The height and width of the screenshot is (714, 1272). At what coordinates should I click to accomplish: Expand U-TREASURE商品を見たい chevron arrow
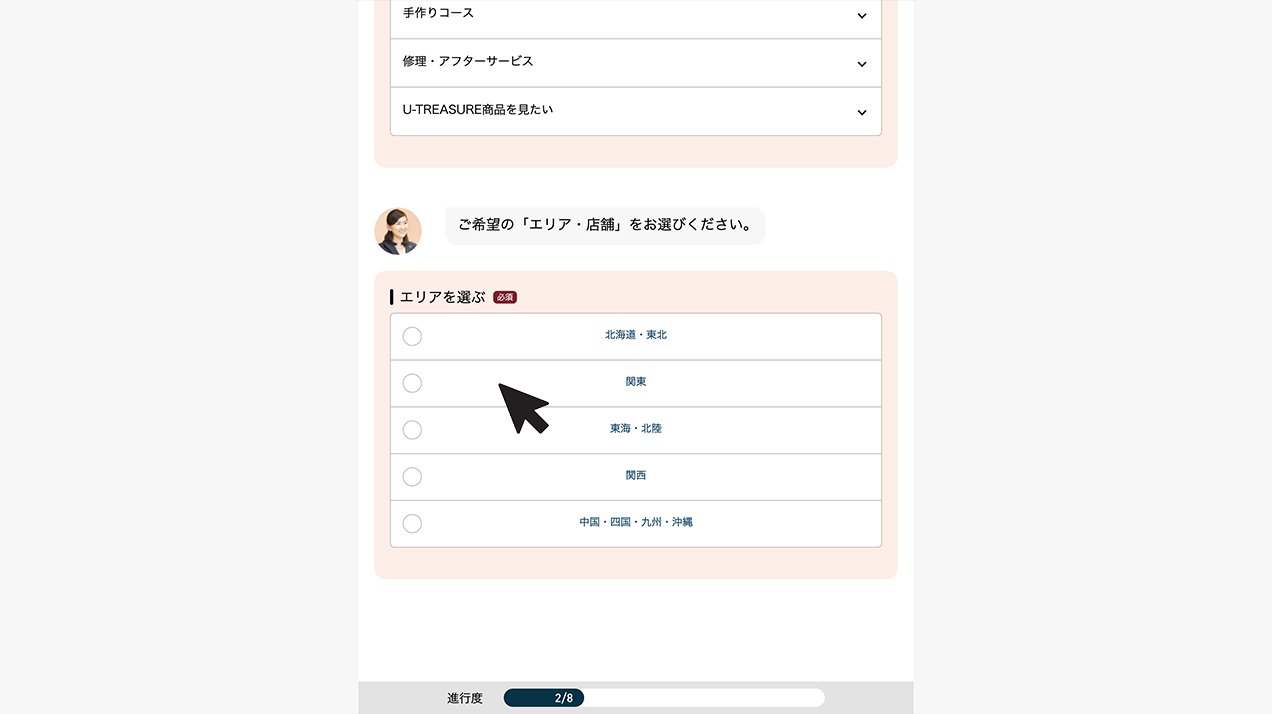862,112
